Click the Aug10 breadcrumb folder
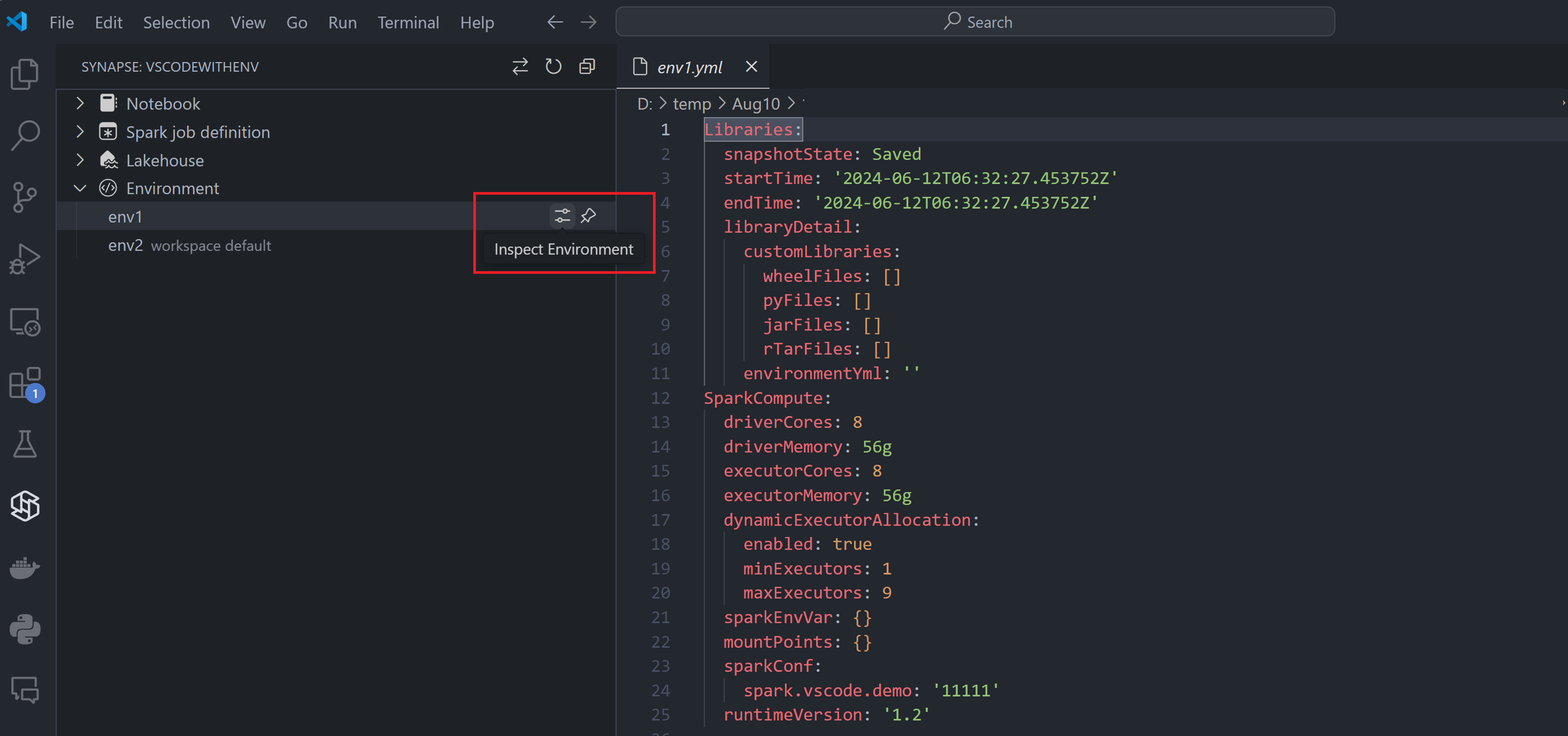Image resolution: width=1568 pixels, height=736 pixels. 756,104
